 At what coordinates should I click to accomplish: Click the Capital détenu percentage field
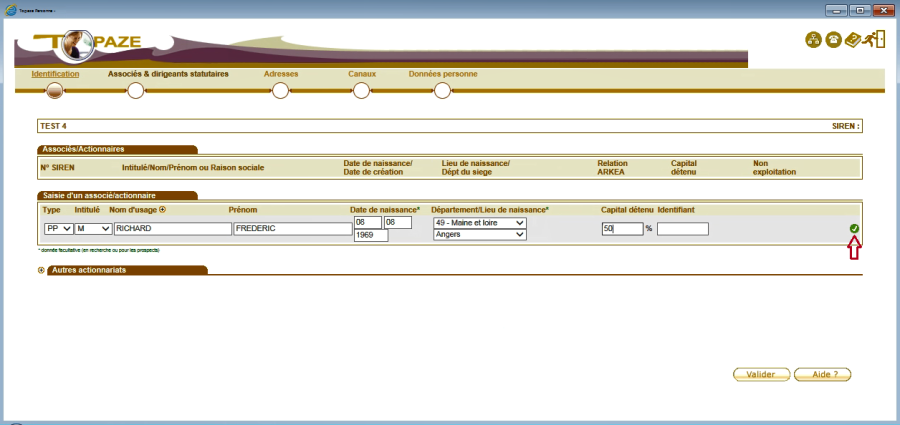(x=621, y=229)
